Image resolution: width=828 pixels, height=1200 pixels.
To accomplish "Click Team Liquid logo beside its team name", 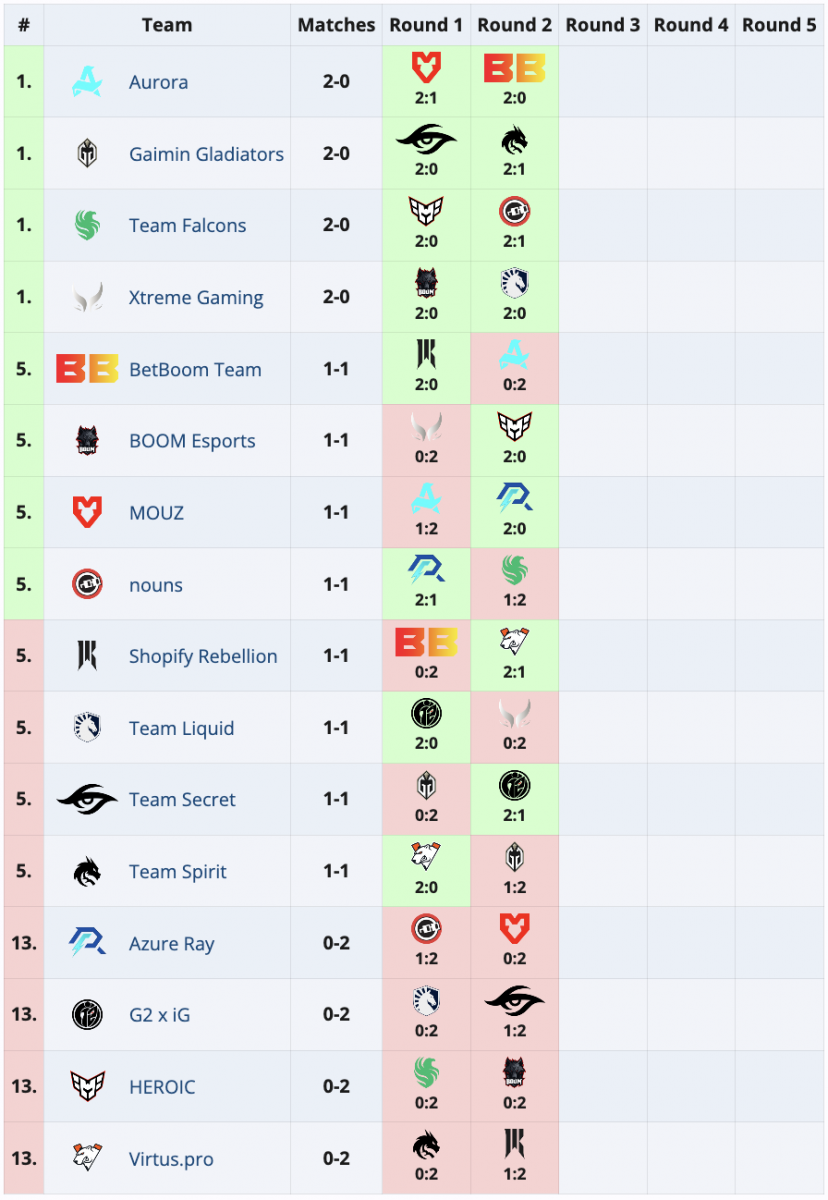I will [x=87, y=728].
